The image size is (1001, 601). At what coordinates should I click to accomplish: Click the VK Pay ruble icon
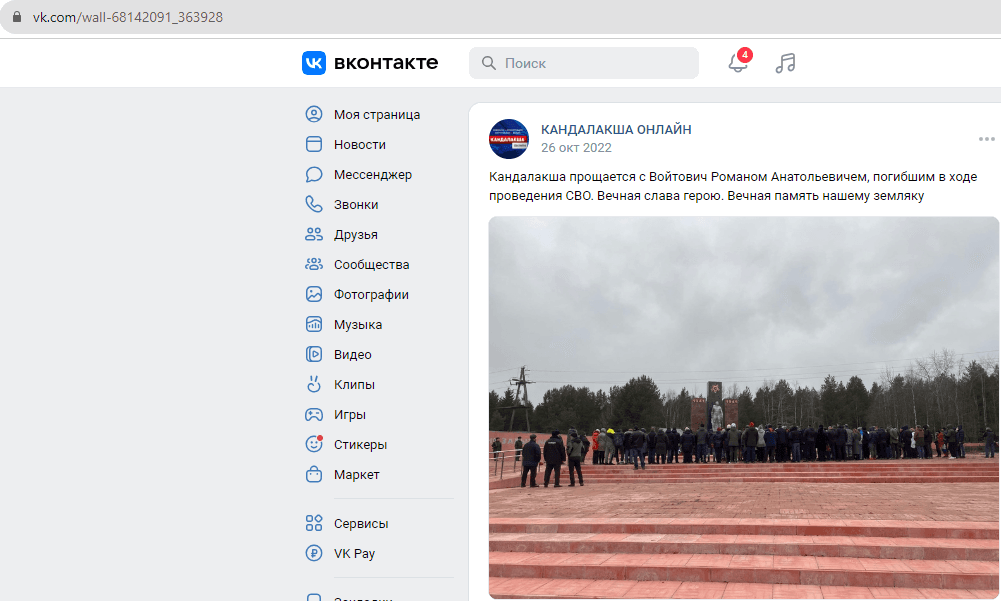click(313, 553)
